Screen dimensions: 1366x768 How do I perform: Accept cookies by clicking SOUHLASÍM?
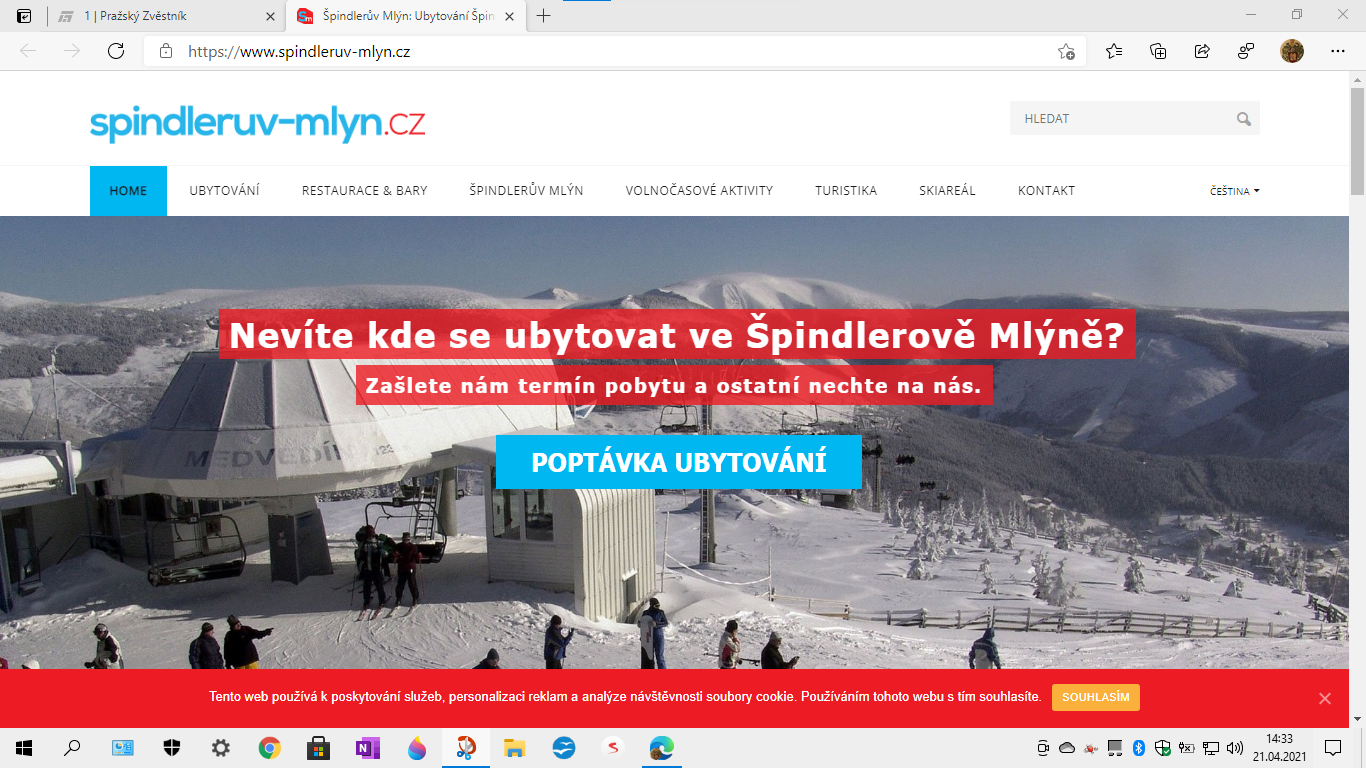pos(1096,698)
